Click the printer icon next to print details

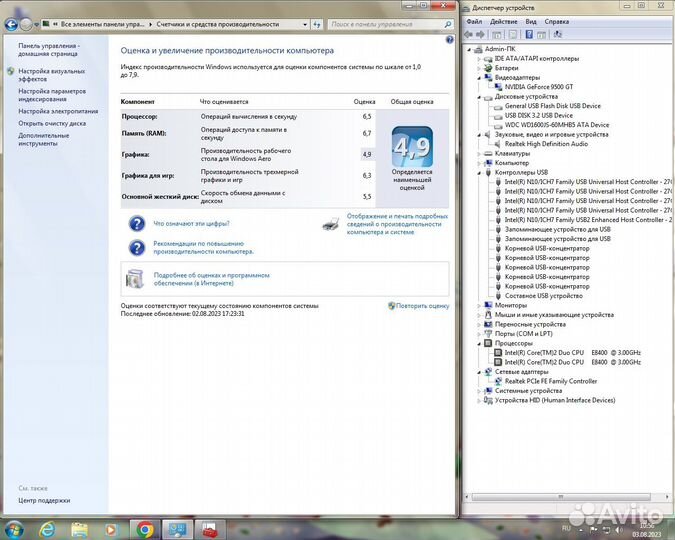tap(331, 224)
